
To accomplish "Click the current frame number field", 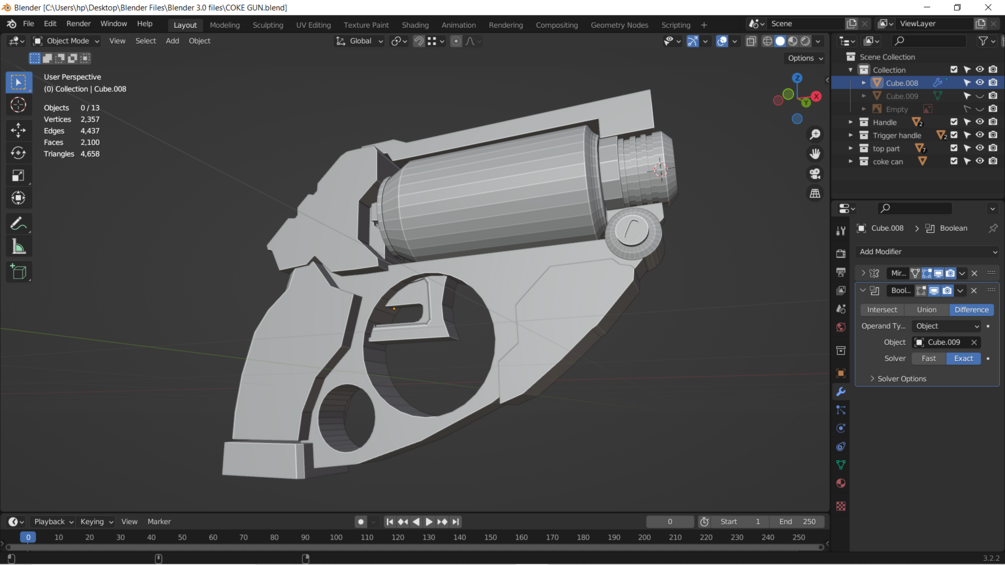I will pos(670,522).
